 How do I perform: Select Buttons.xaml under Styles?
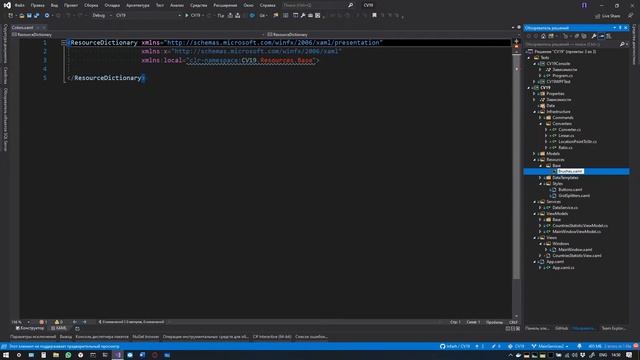tap(570, 189)
